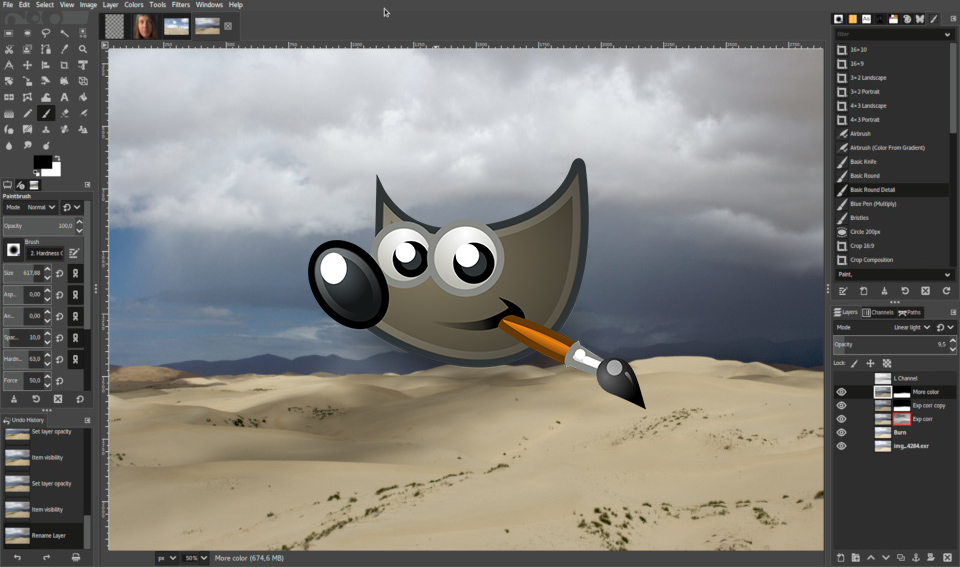
Task: Click the black foreground color swatch
Action: tap(42, 162)
